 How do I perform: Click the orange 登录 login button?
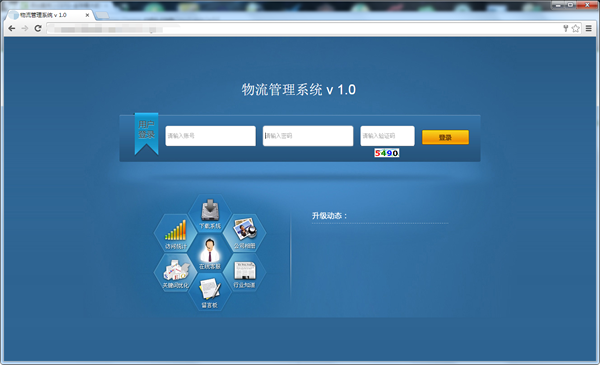pyautogui.click(x=445, y=137)
